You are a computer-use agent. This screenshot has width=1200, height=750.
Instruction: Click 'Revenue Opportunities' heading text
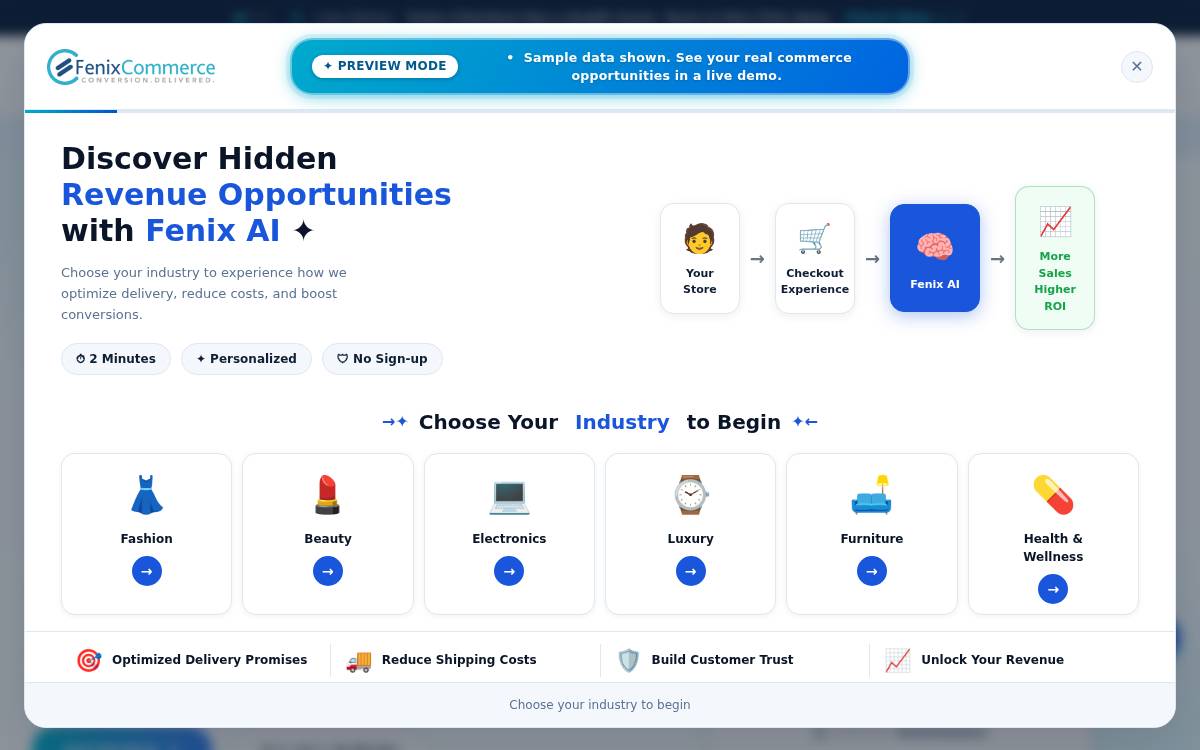coord(256,194)
